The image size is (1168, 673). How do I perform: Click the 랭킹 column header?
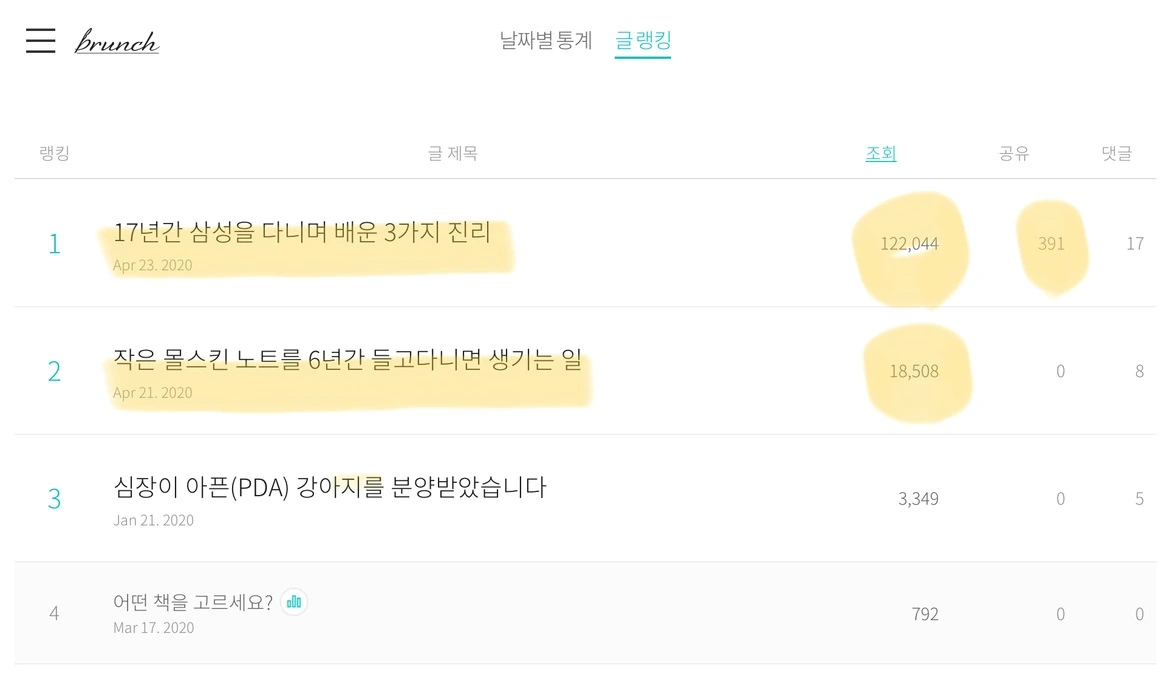(54, 154)
